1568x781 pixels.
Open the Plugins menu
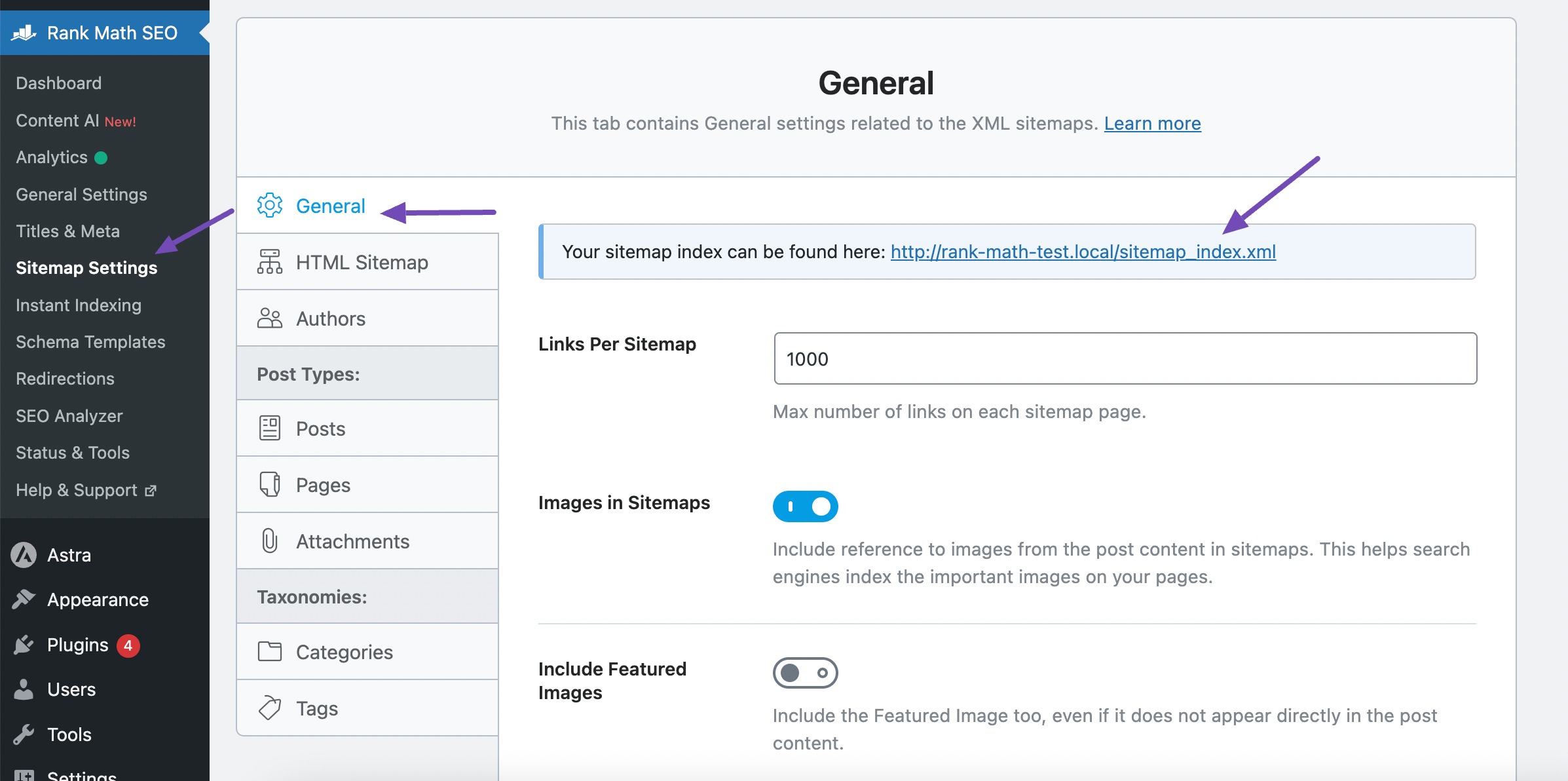click(105, 645)
